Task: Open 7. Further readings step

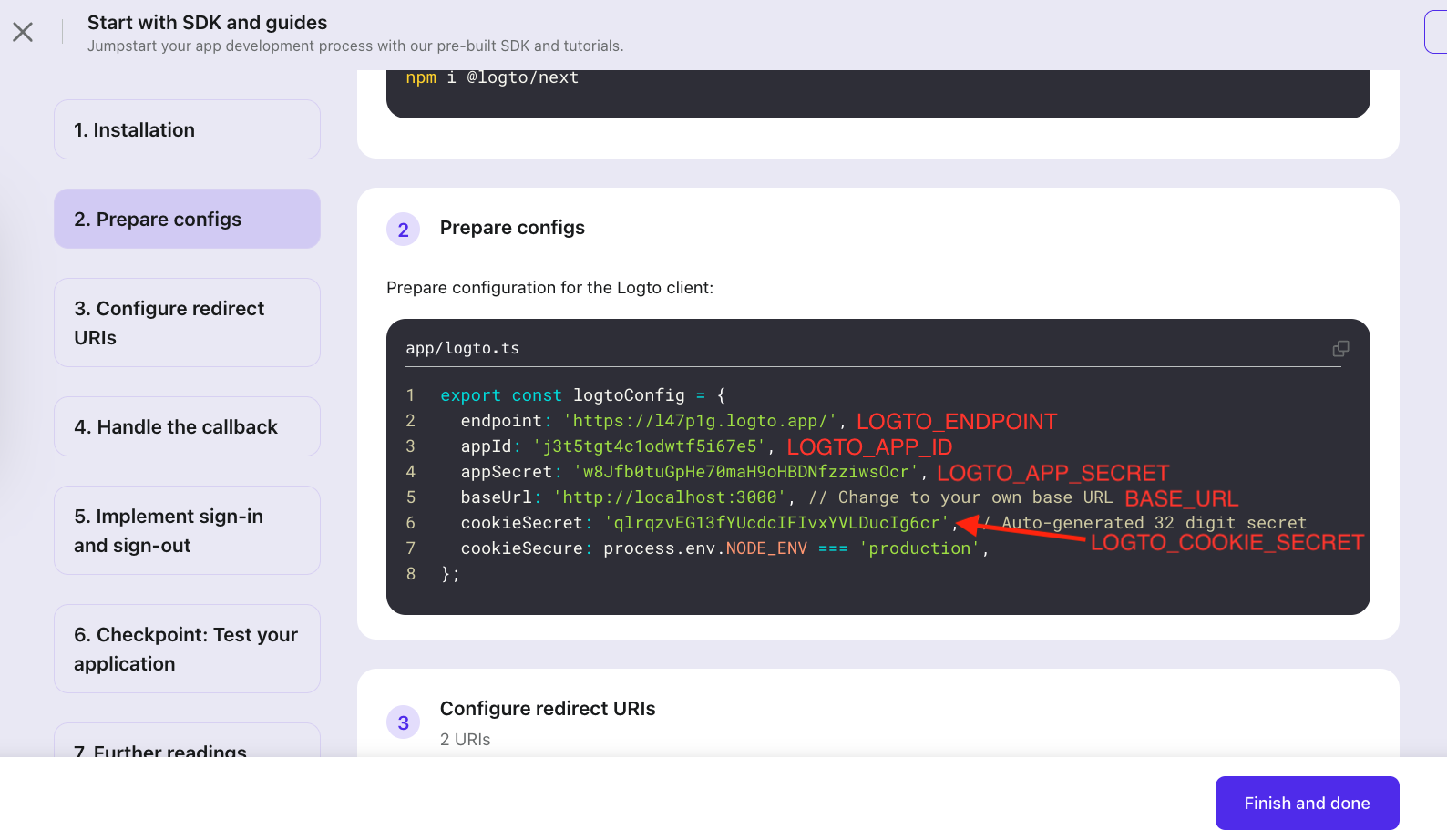Action: 187,742
